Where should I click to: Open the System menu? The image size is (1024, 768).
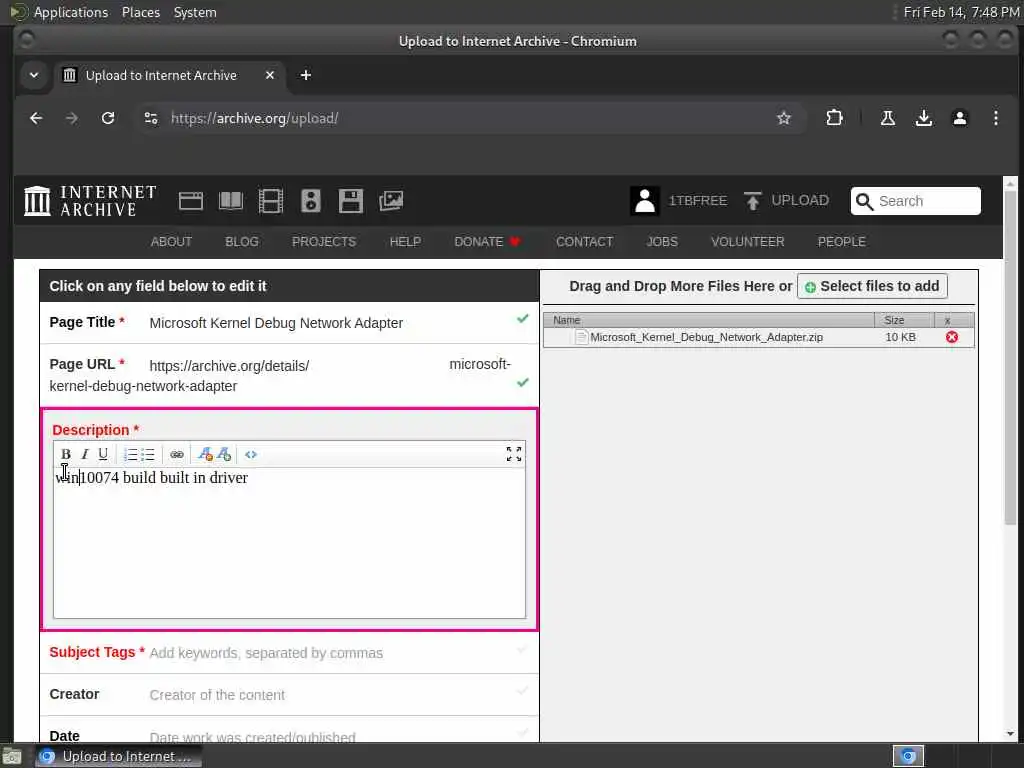click(195, 12)
